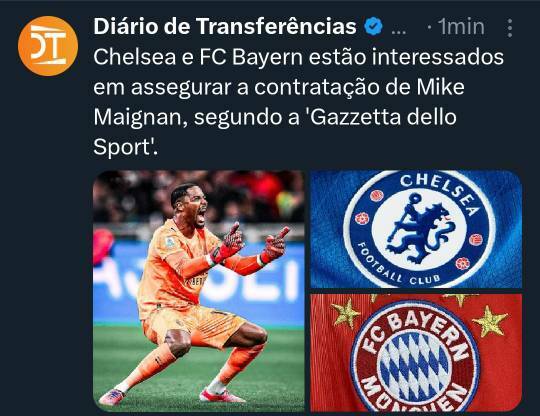The width and height of the screenshot is (540, 416).
Task: Click the blue verified badge
Action: (373, 26)
